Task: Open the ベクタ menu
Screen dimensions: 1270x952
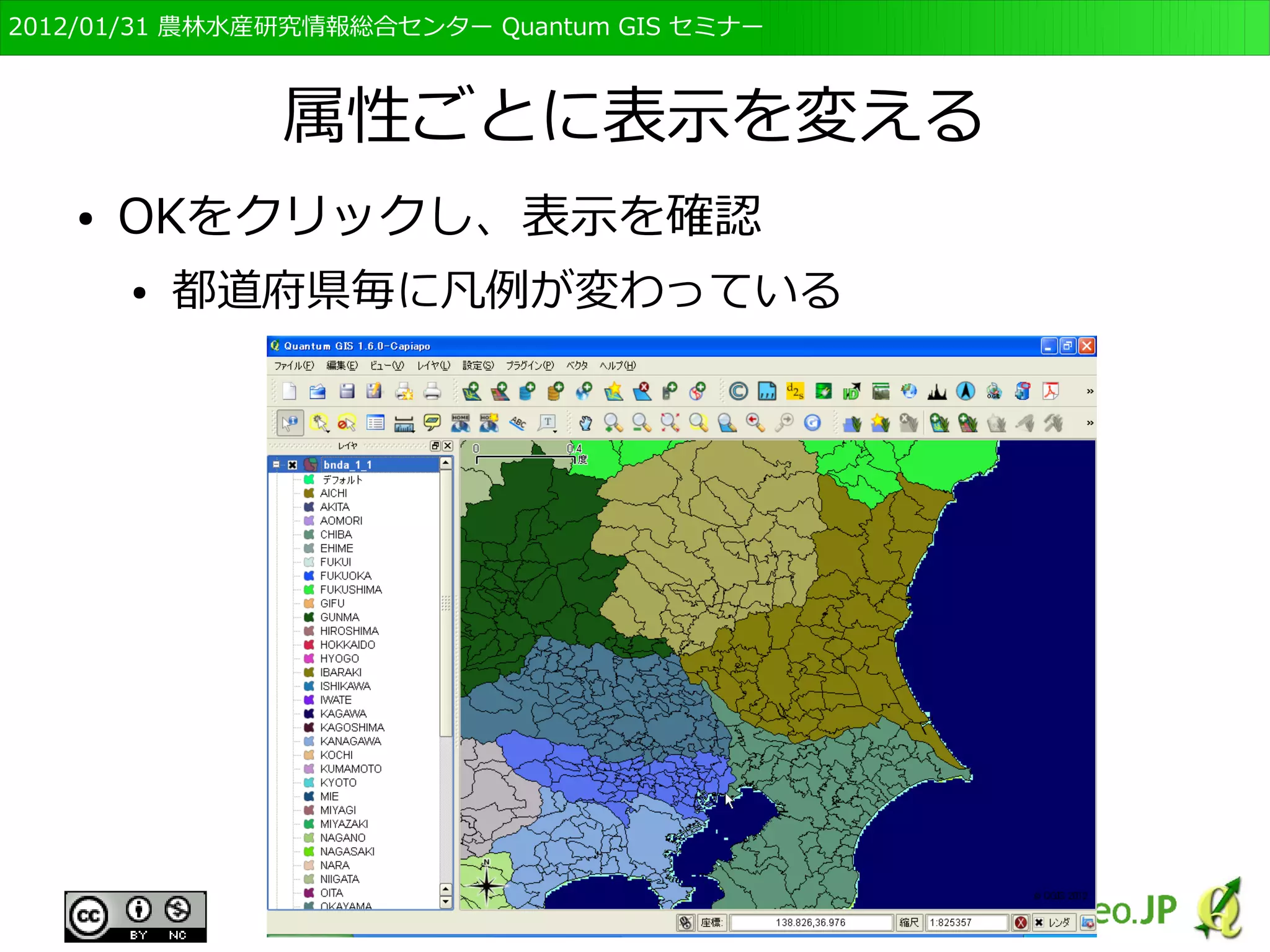Action: [x=577, y=366]
